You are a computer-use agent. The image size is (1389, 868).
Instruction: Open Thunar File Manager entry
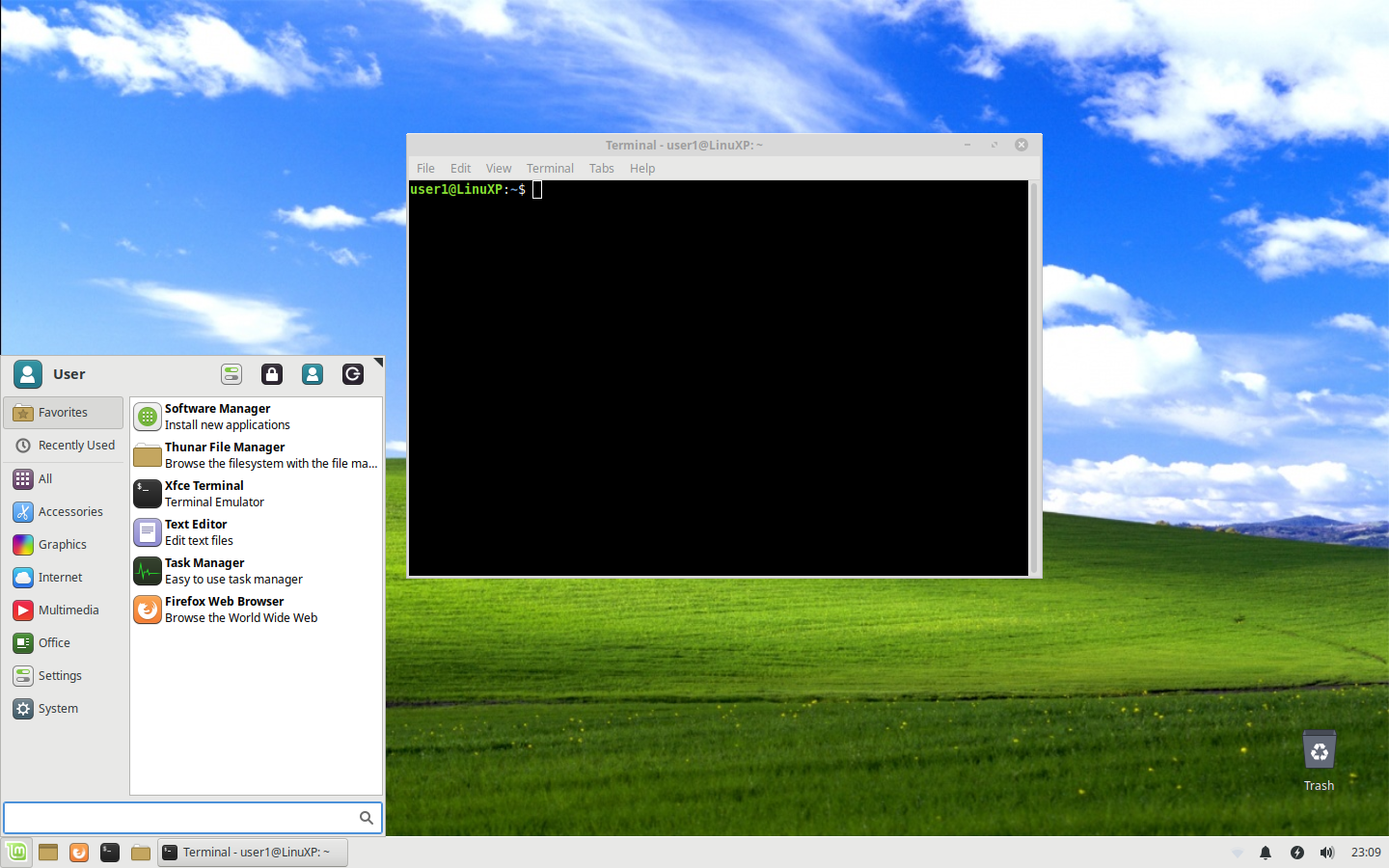[x=257, y=455]
